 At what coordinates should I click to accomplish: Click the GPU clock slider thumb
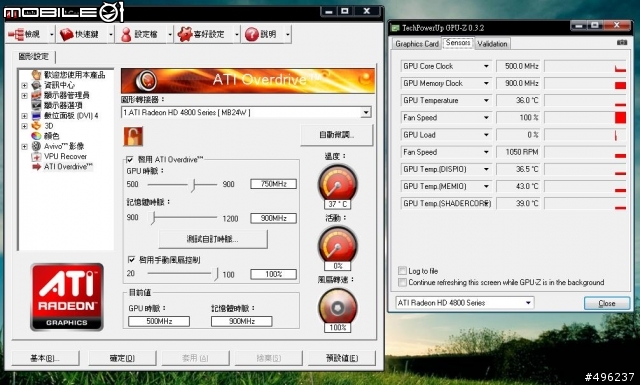click(193, 185)
